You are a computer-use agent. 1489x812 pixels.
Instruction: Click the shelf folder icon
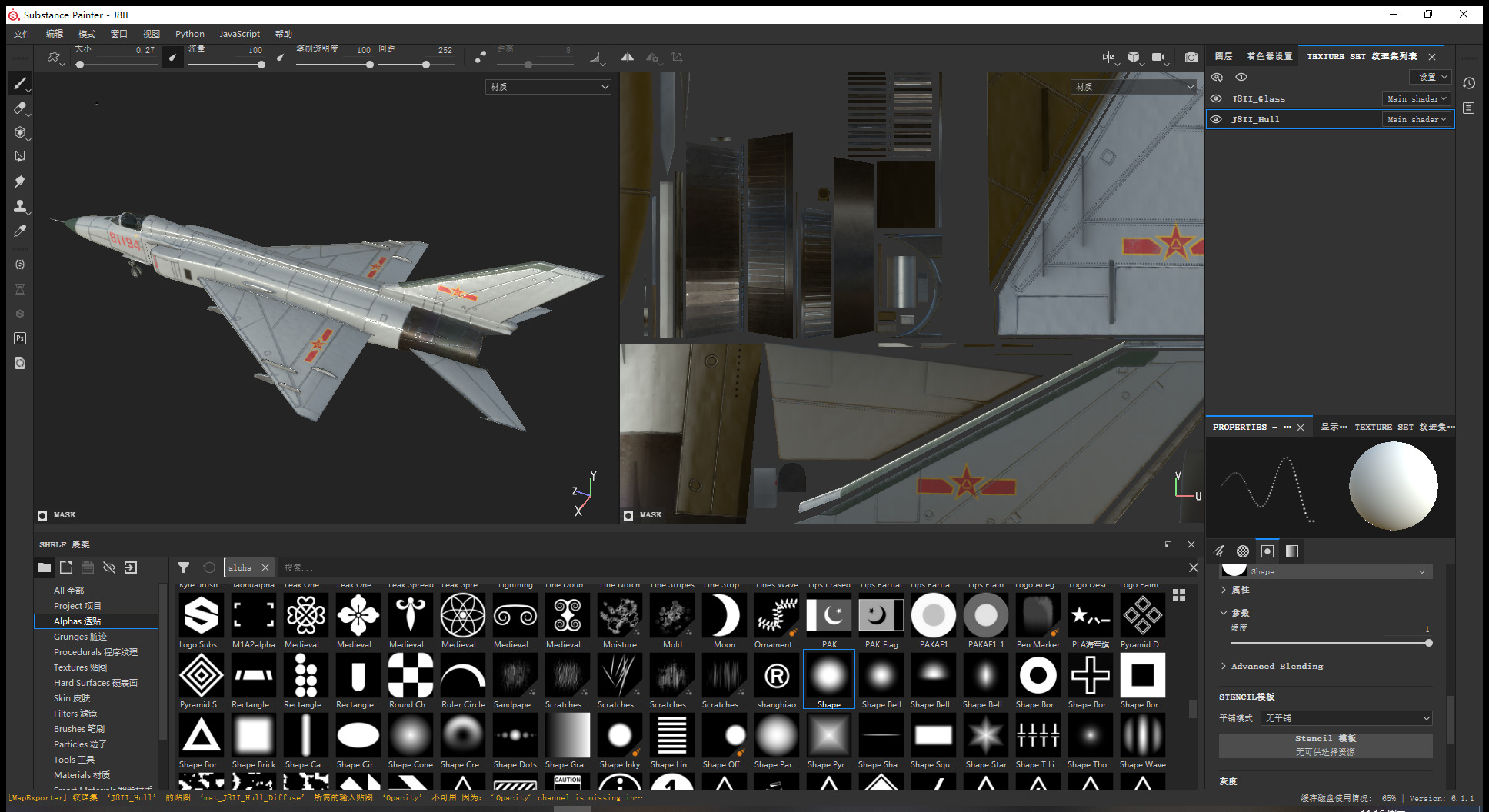tap(45, 567)
